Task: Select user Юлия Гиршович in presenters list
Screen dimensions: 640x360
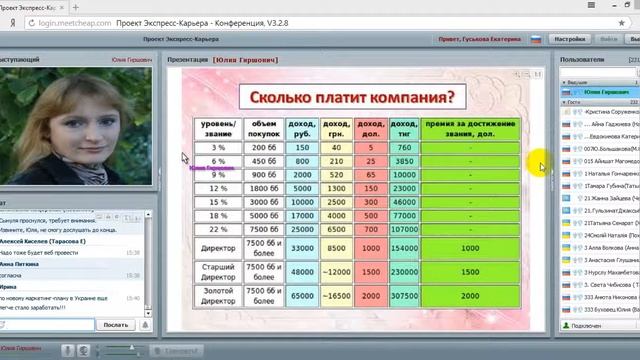Action: tap(600, 92)
